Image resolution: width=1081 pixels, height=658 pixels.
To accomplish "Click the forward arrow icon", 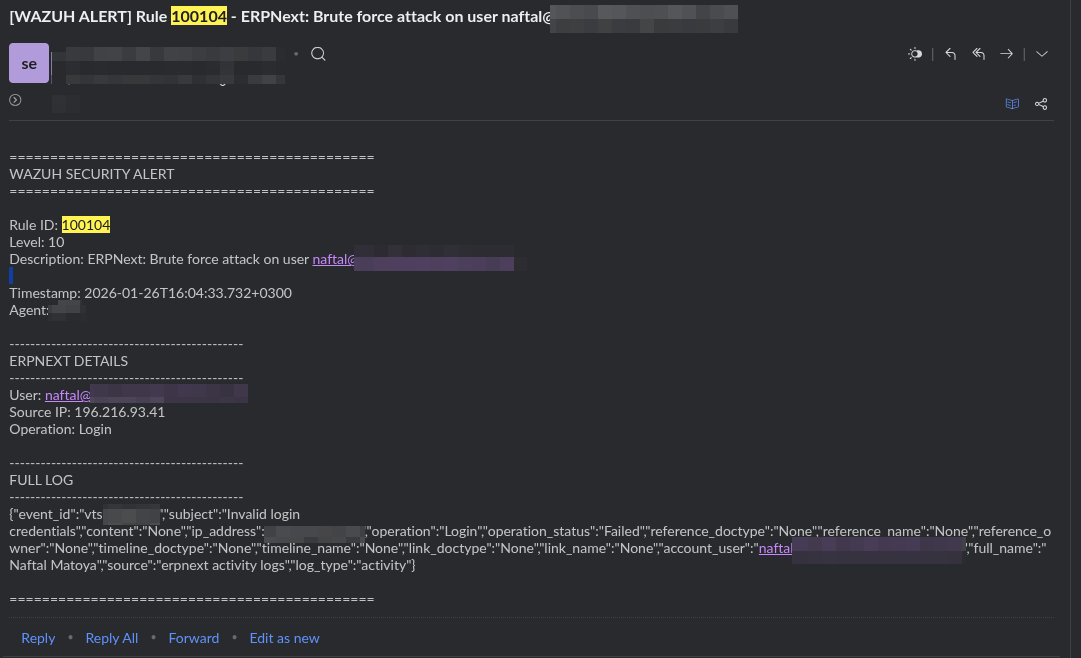I will click(x=1007, y=54).
